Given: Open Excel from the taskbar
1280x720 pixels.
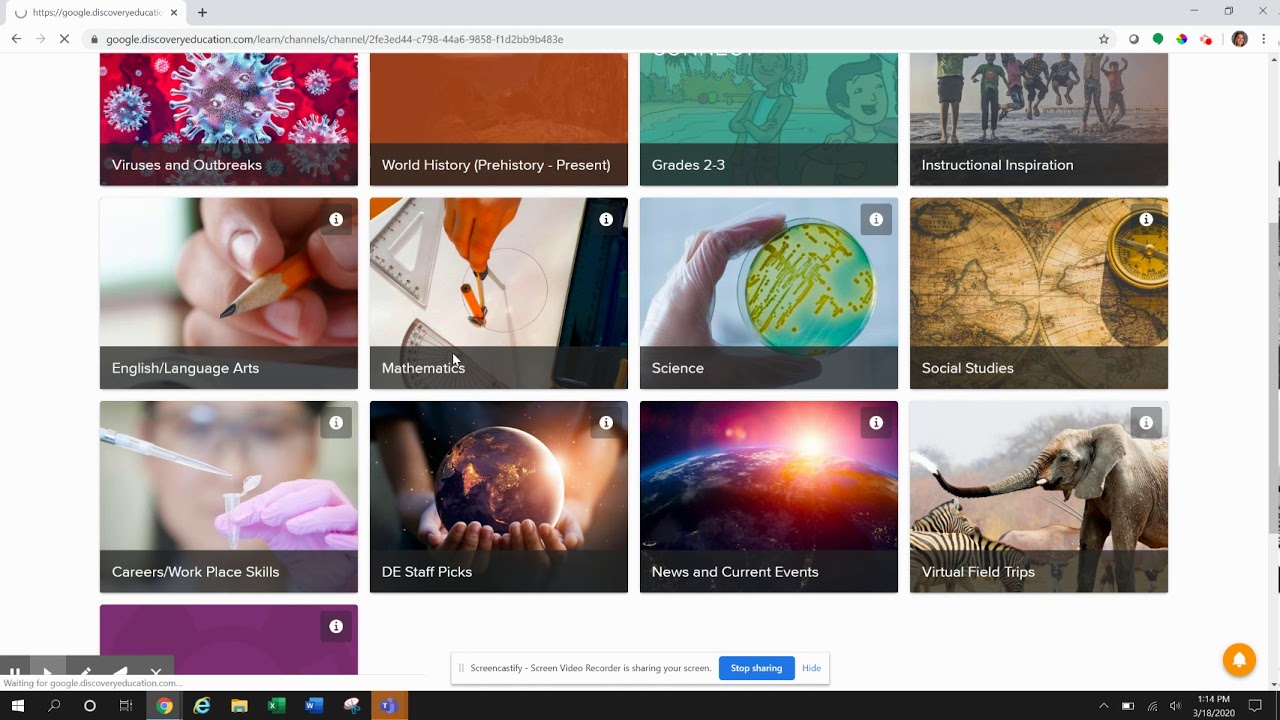Looking at the screenshot, I should 277,706.
